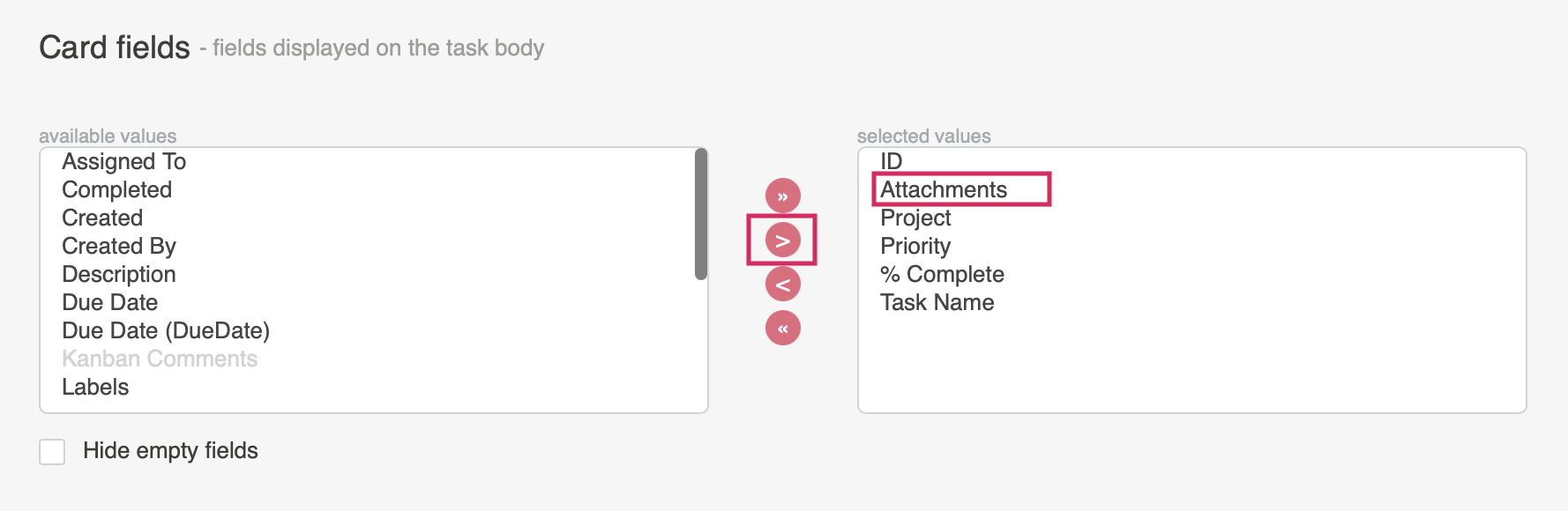The width and height of the screenshot is (1568, 511).
Task: Select 'Task Name' in selected values
Action: point(937,302)
